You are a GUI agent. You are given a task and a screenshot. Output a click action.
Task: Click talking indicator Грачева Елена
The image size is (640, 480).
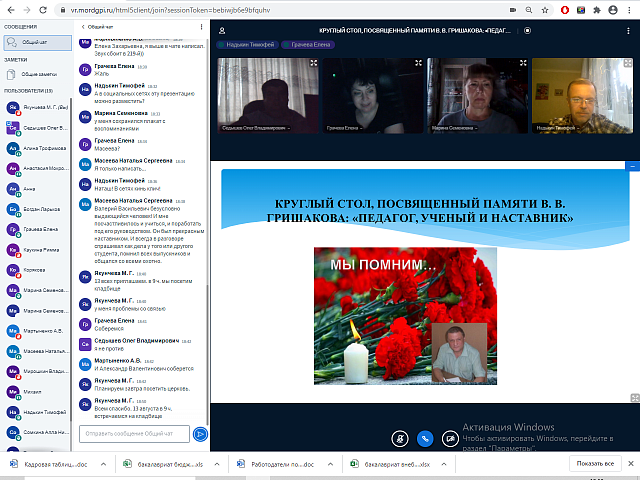[308, 44]
